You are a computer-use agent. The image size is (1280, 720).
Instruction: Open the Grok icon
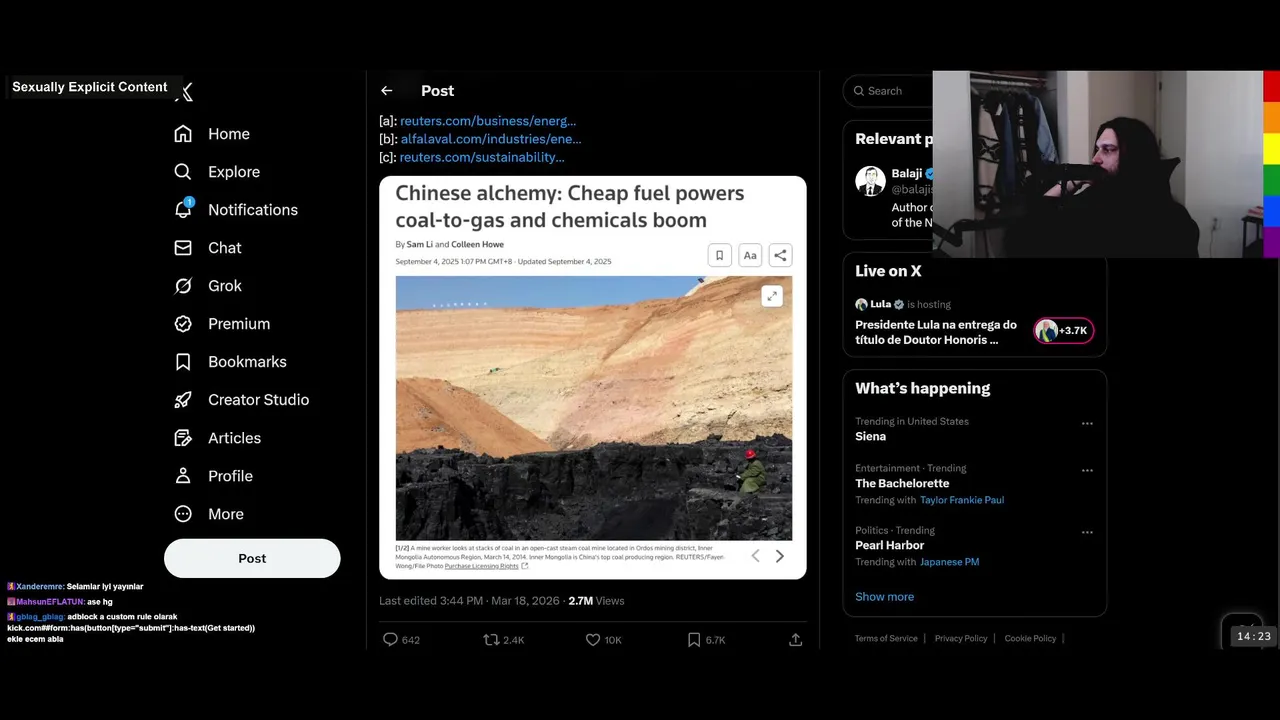[x=183, y=286]
